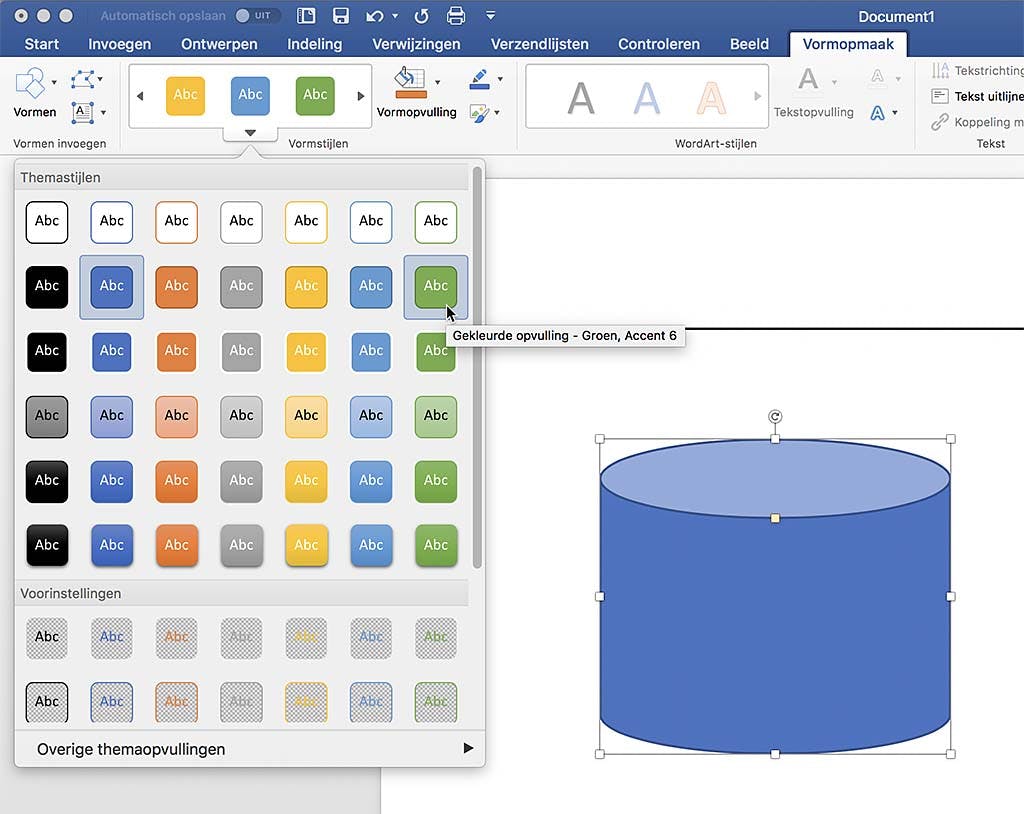The height and width of the screenshot is (814, 1024).
Task: Click the redo arrow icon
Action: 421,16
